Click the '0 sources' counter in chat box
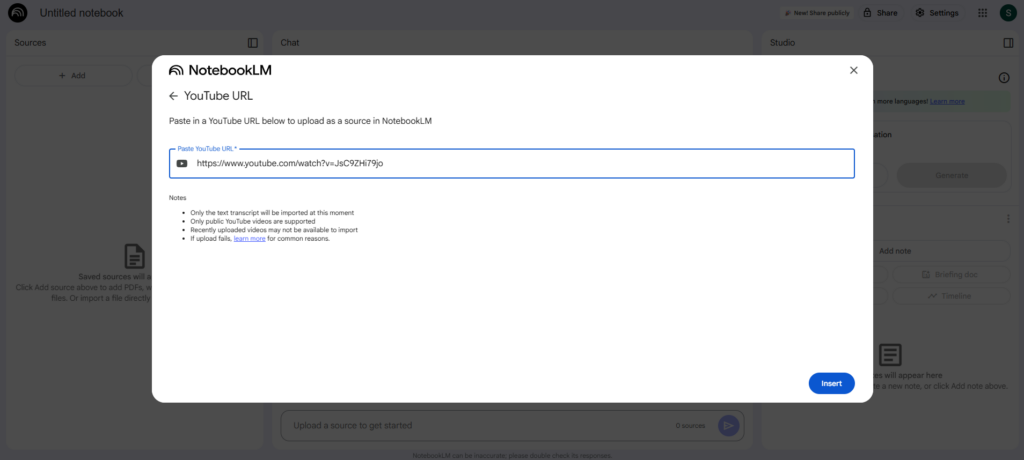Image resolution: width=1024 pixels, height=460 pixels. click(690, 426)
